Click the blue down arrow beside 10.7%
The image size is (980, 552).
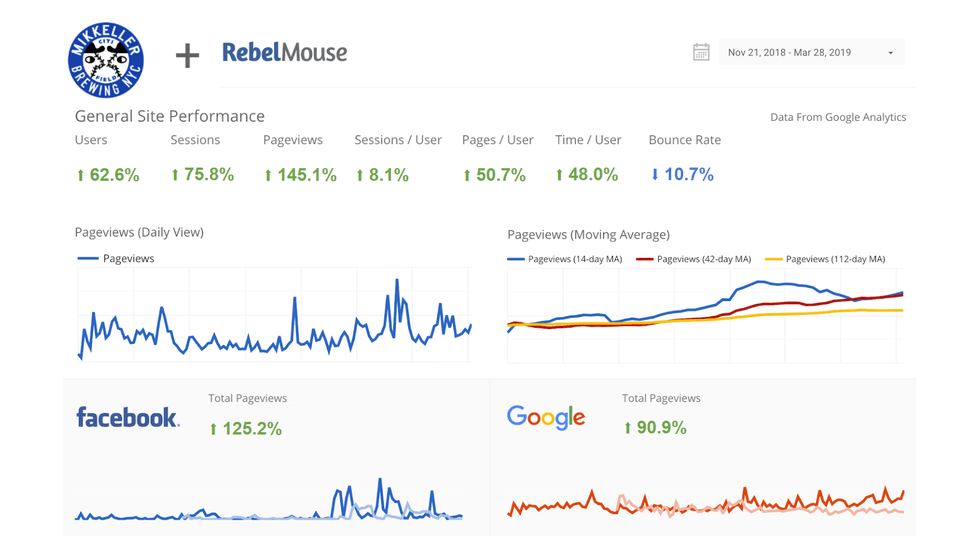(655, 175)
